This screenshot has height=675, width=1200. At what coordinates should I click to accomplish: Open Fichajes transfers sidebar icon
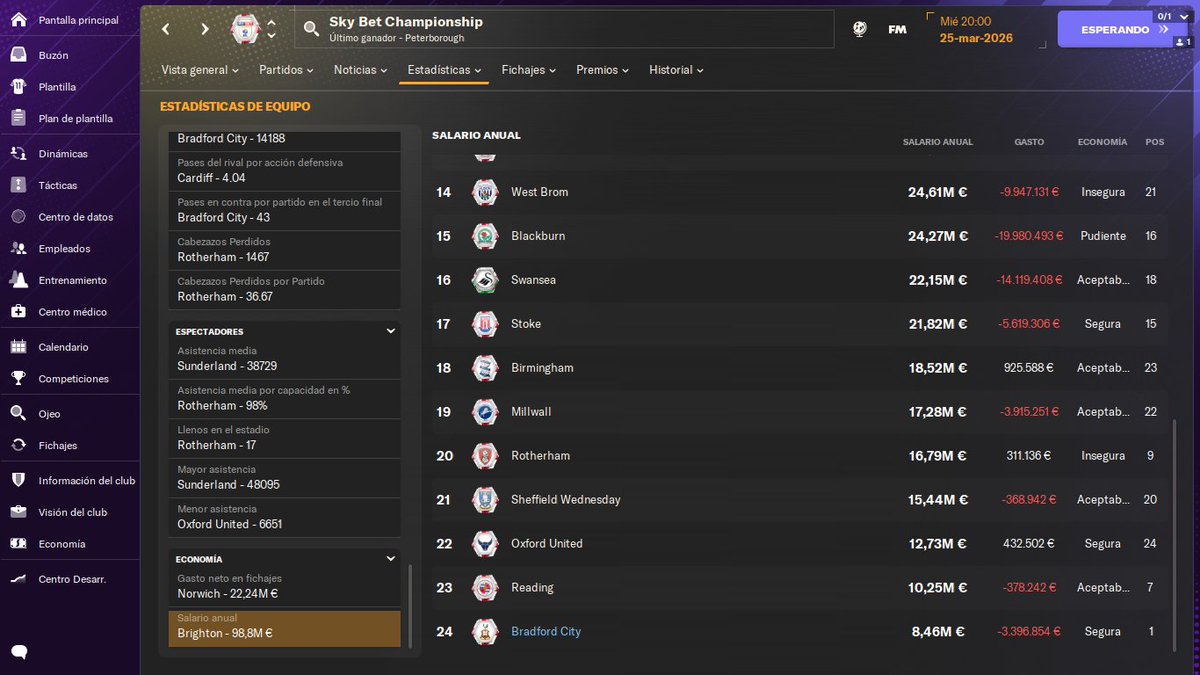(x=18, y=446)
